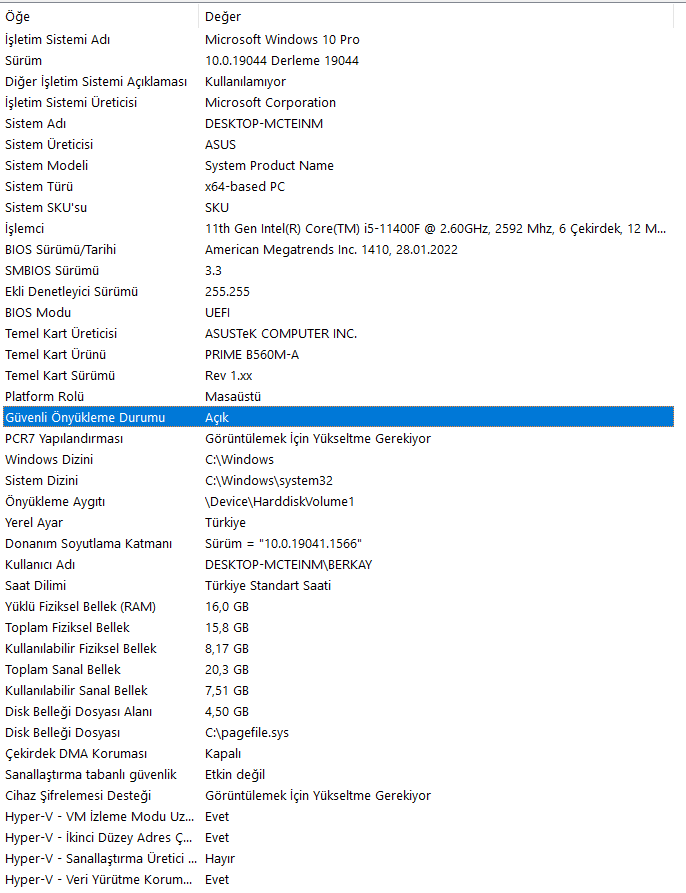
Task: Select Yüklü Fiziksel Bellek (RAM) row
Action: coord(338,607)
